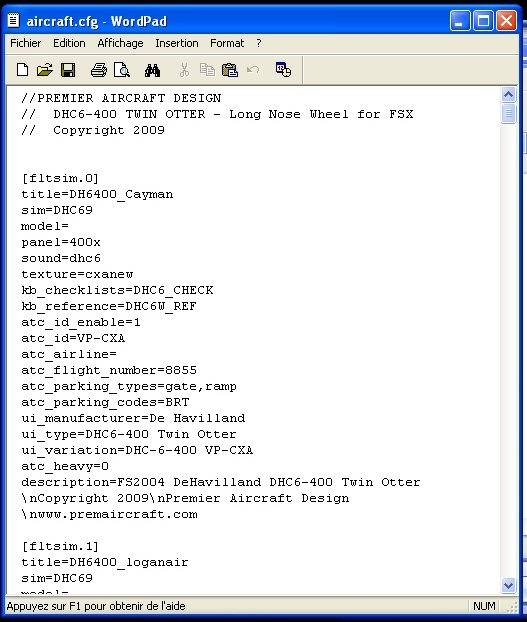This screenshot has height=622, width=527.
Task: Open the ? help menu
Action: (259, 43)
